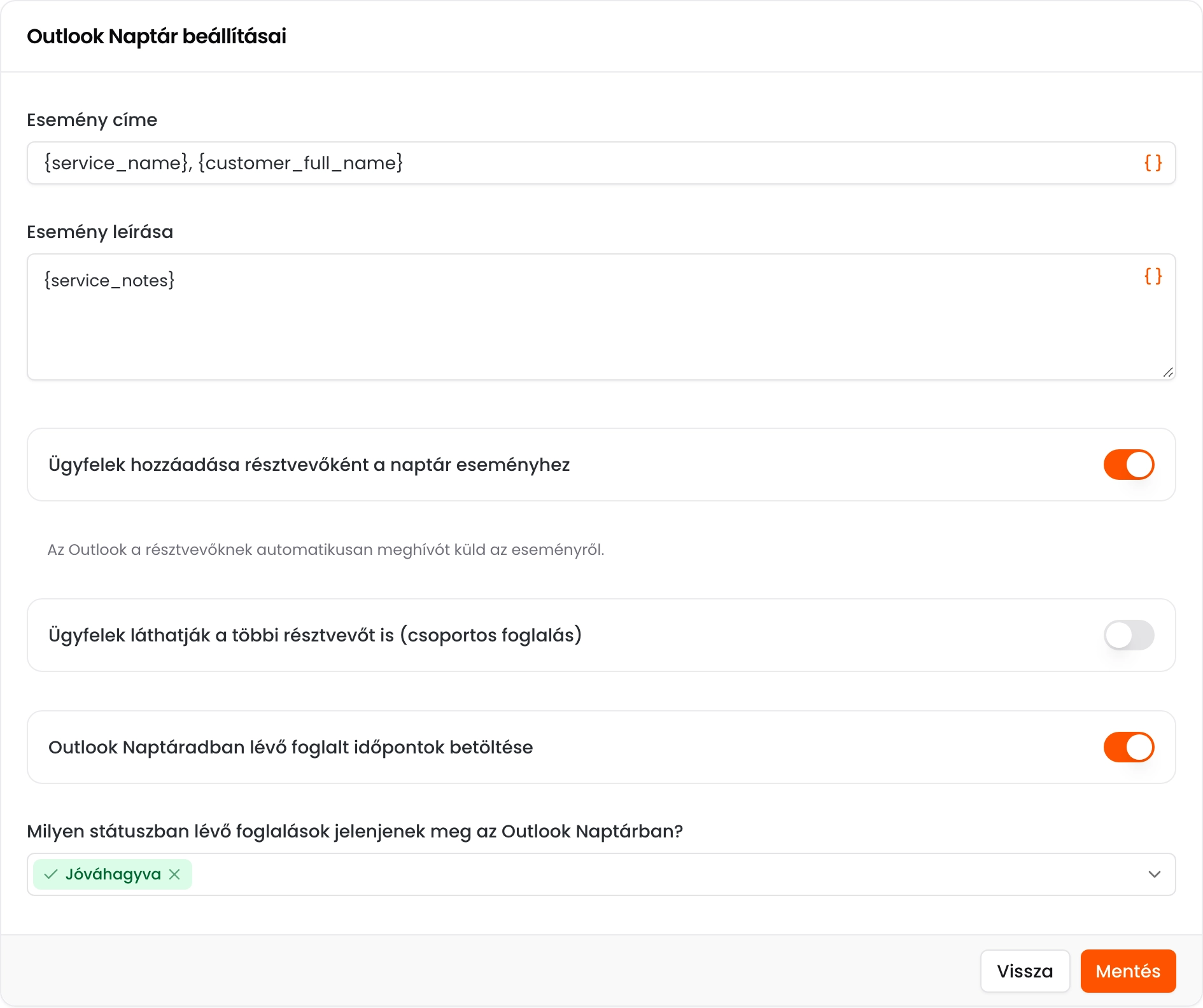Open variable picker for Esemény leírása field
The image size is (1203, 1008).
(1153, 276)
